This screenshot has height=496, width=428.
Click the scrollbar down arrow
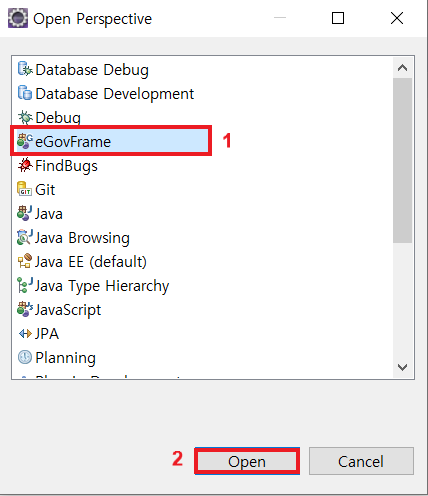click(x=403, y=367)
